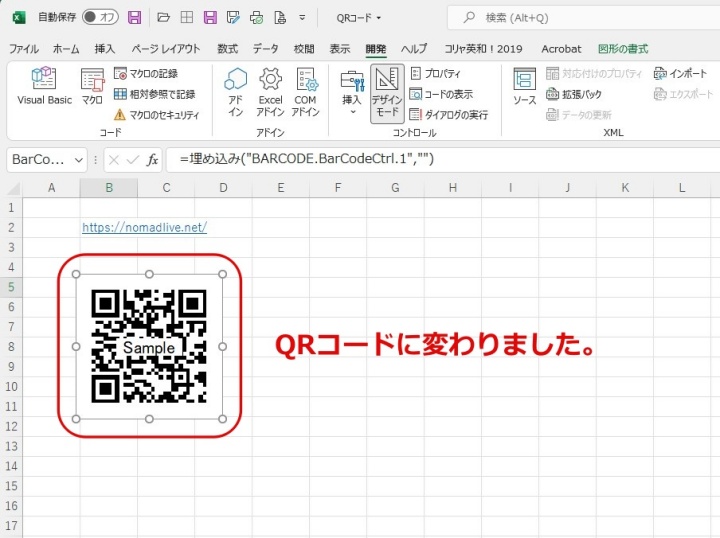The image size is (720, 538).
Task: Click the print icon in quick access toolbar
Action: (257, 18)
